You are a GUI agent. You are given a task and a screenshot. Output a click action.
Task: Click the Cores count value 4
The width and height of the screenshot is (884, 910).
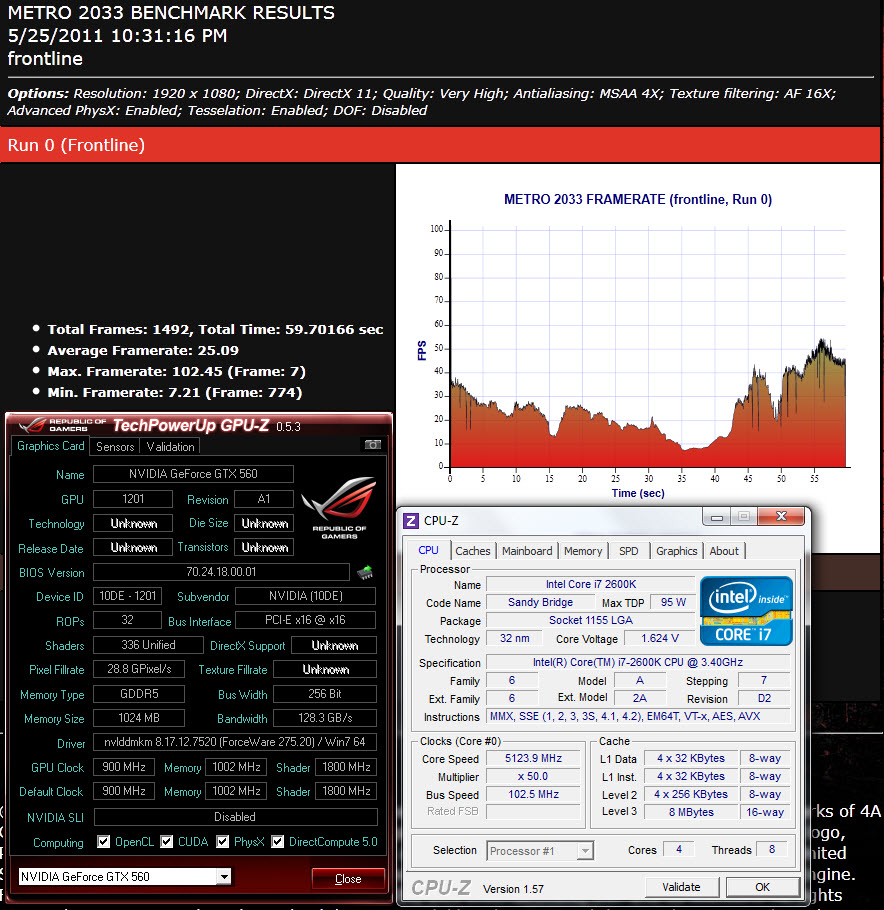pos(679,849)
